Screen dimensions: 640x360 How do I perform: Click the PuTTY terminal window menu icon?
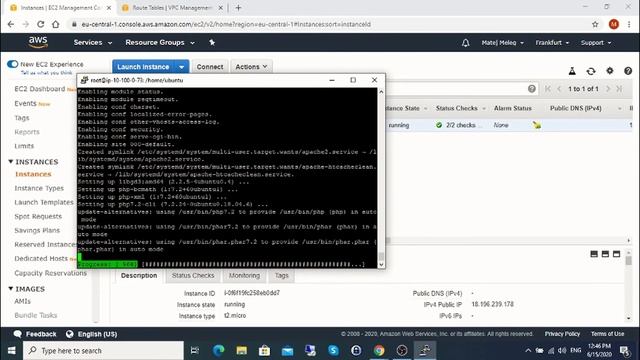point(84,80)
